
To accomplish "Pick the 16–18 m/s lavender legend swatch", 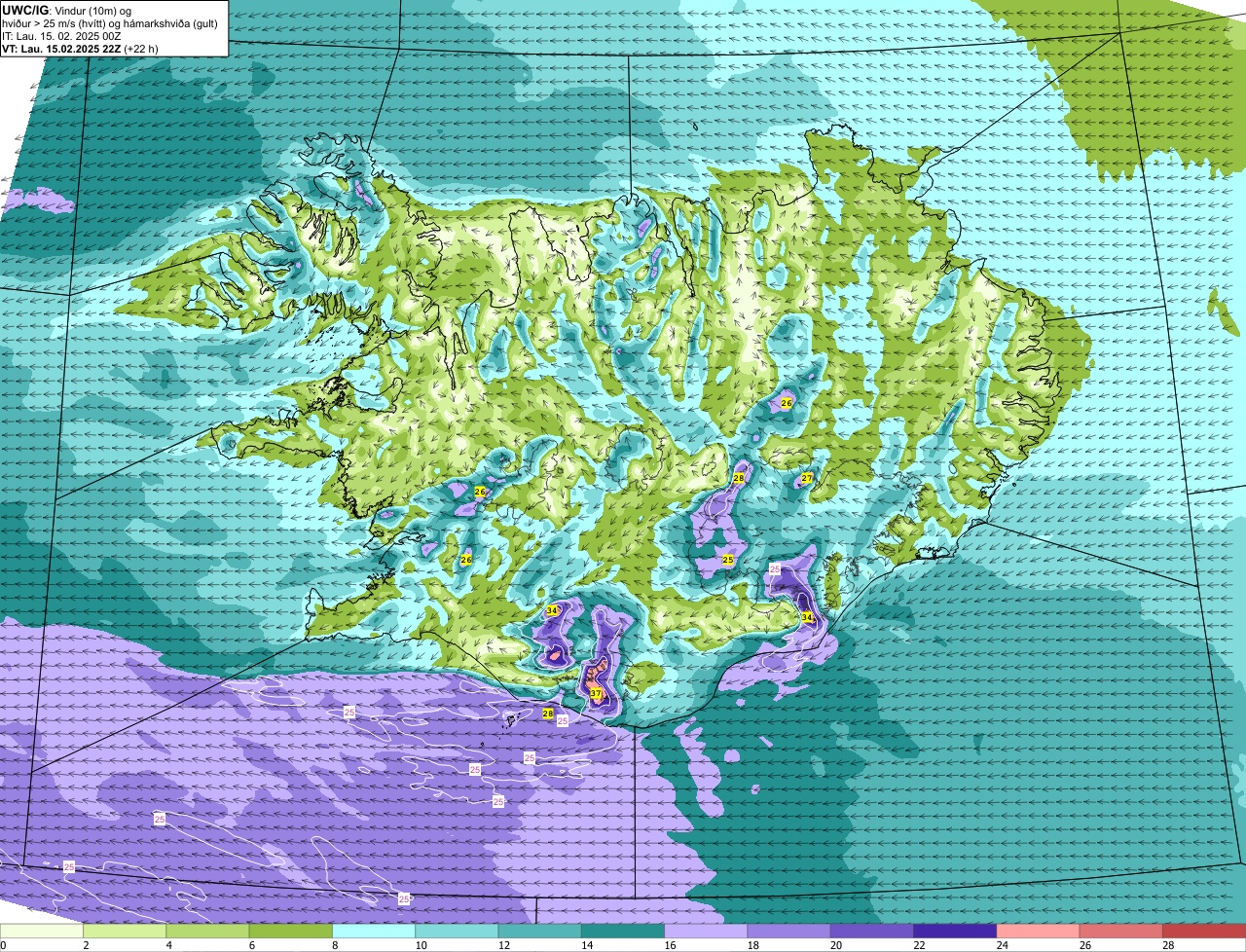I will click(x=706, y=931).
